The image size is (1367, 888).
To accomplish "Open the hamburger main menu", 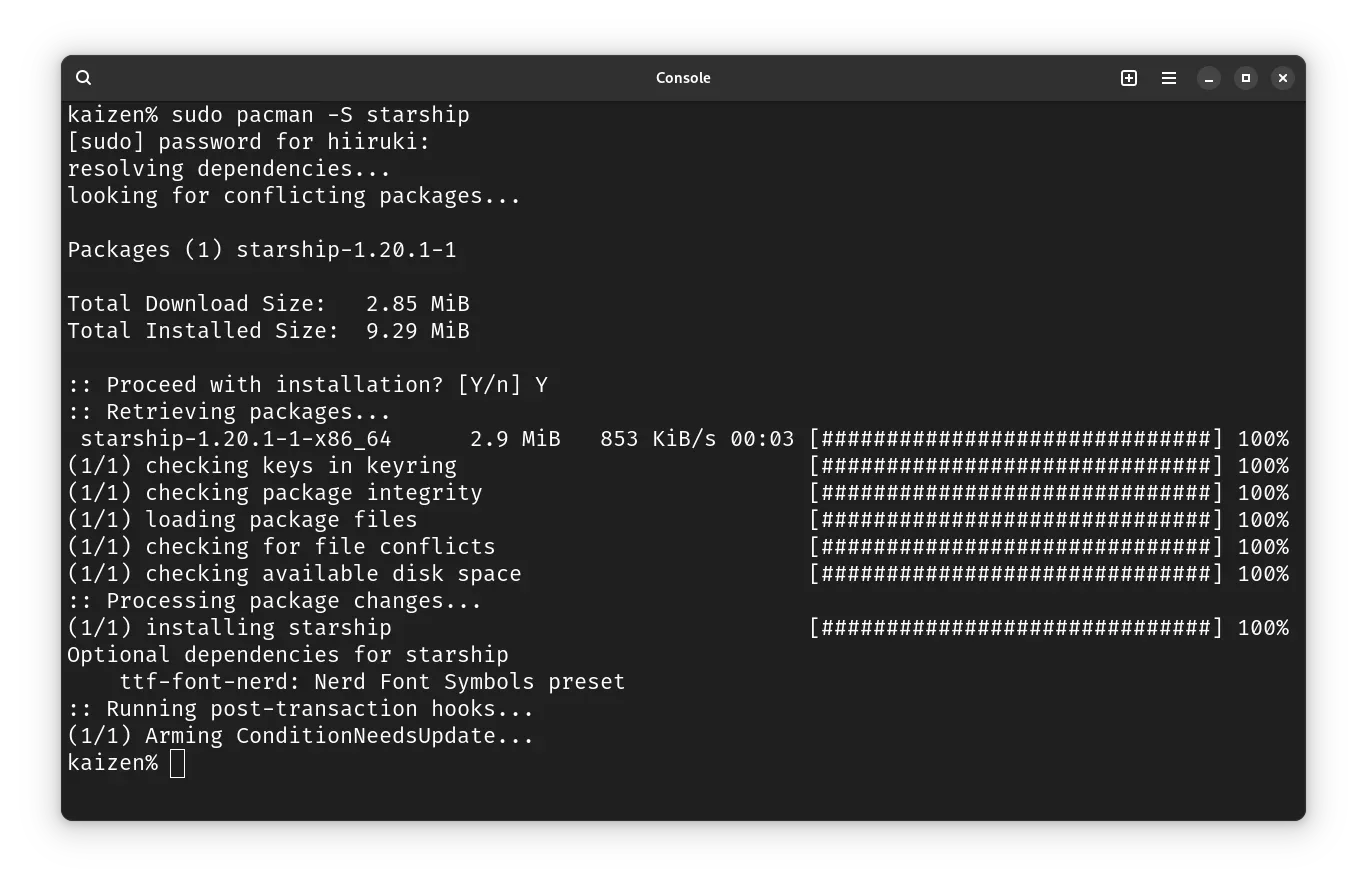I will (x=1168, y=78).
